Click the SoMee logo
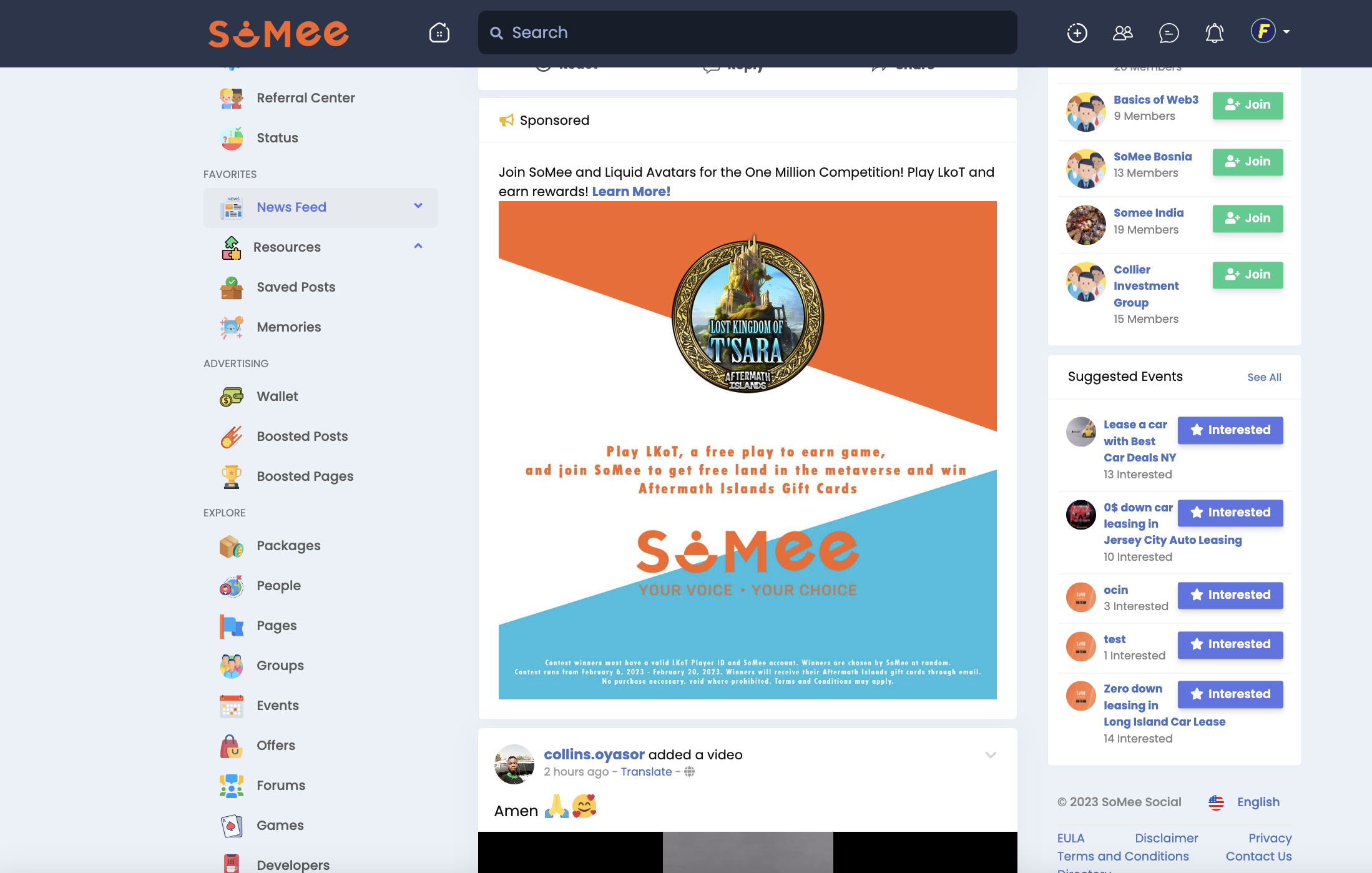This screenshot has height=873, width=1372. click(x=278, y=33)
